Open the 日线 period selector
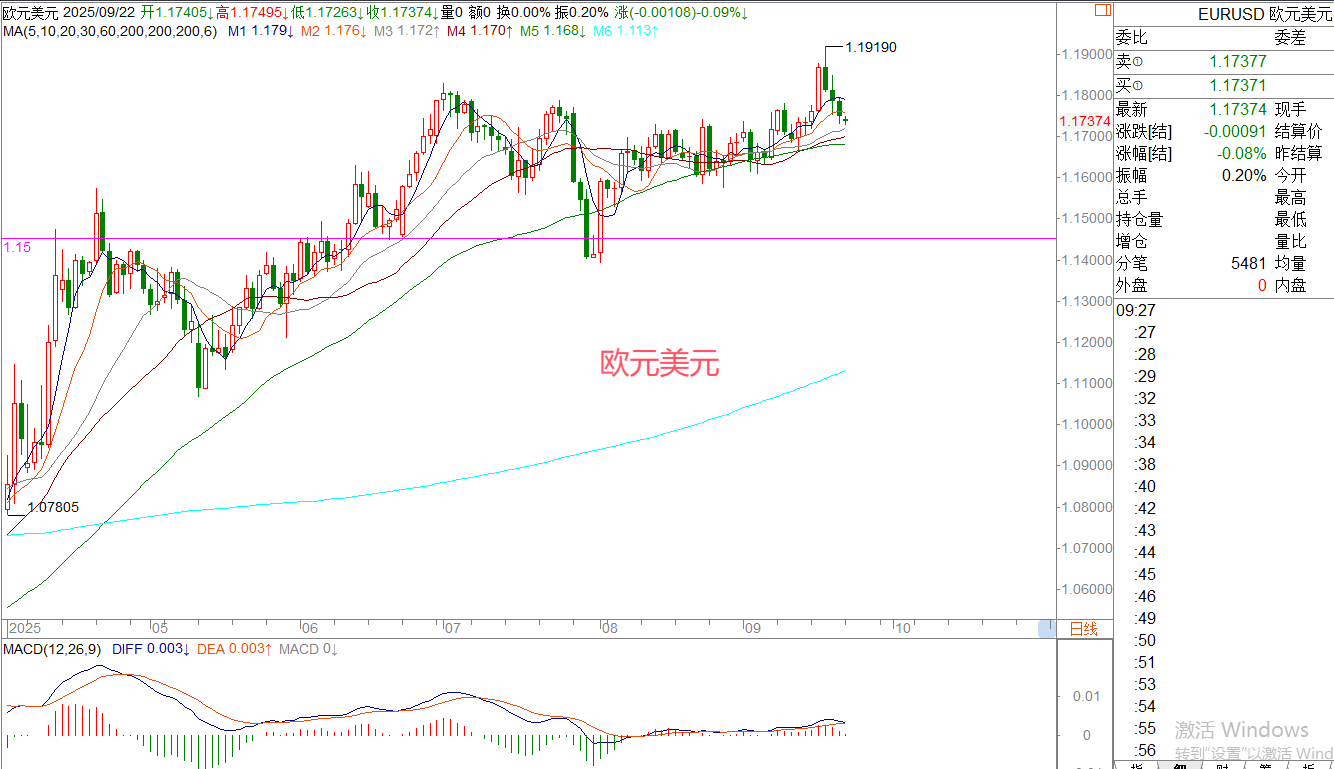The width and height of the screenshot is (1334, 769). [1084, 629]
